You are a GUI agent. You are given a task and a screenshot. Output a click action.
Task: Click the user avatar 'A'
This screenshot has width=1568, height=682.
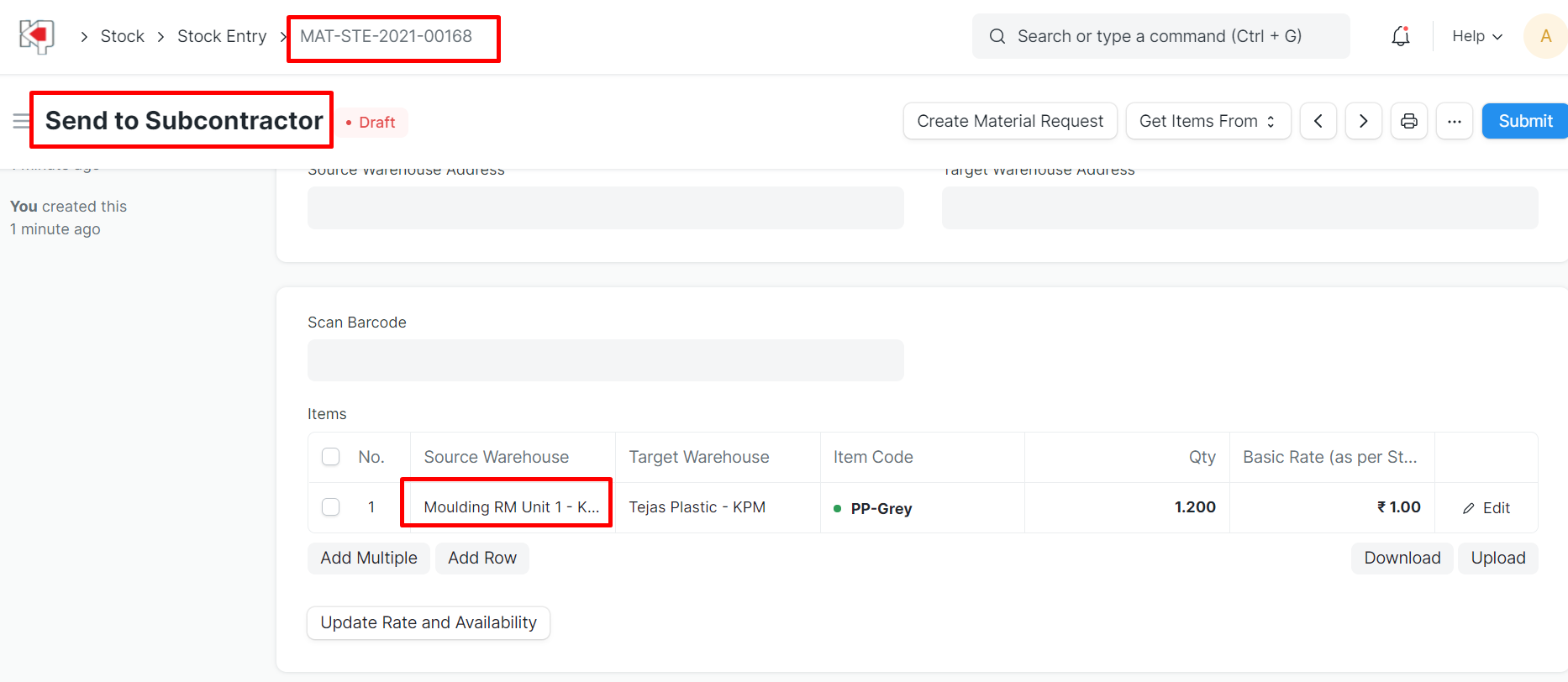[1544, 36]
